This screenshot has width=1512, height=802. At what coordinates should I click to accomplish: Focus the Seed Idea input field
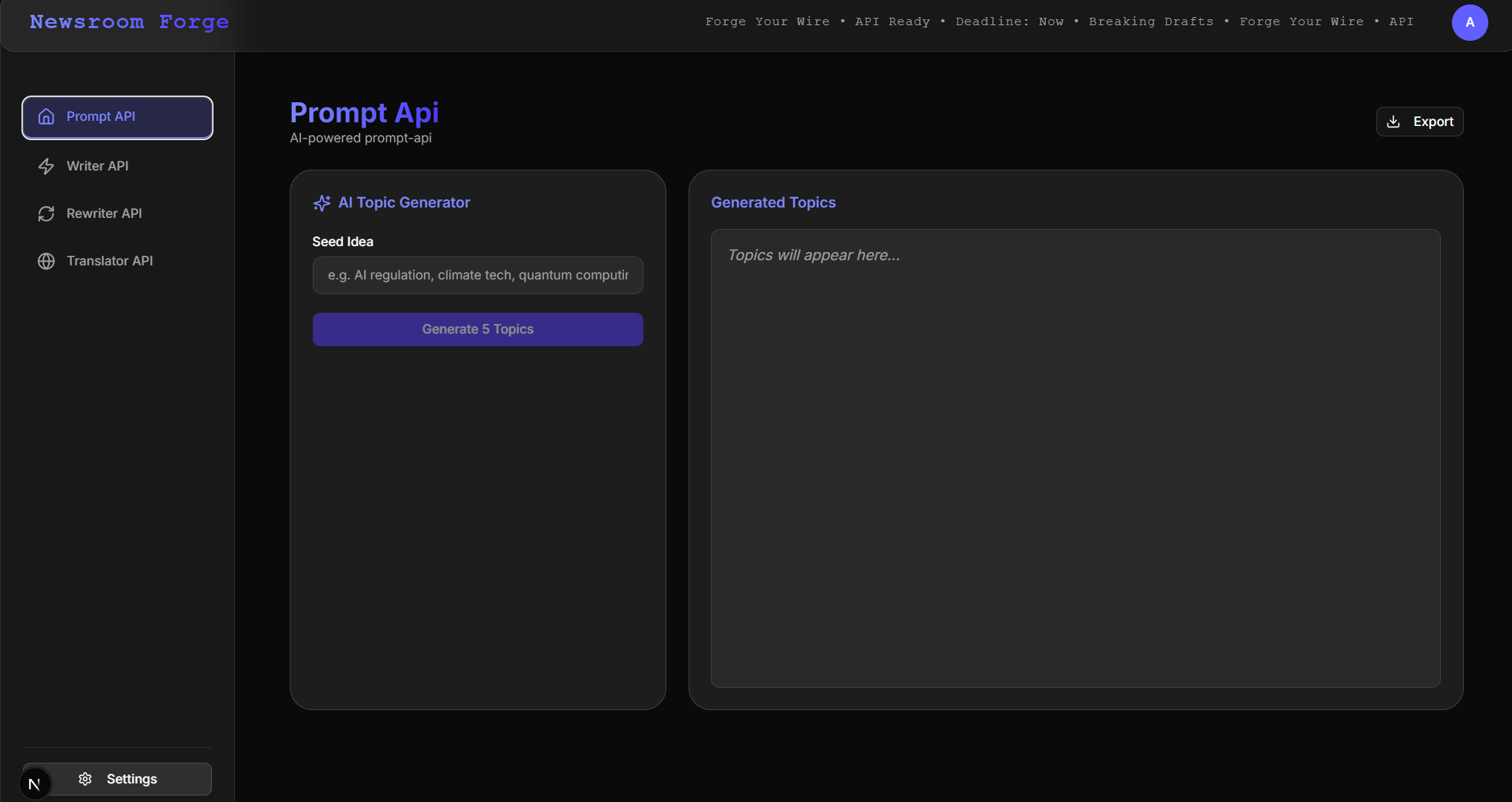(x=477, y=275)
